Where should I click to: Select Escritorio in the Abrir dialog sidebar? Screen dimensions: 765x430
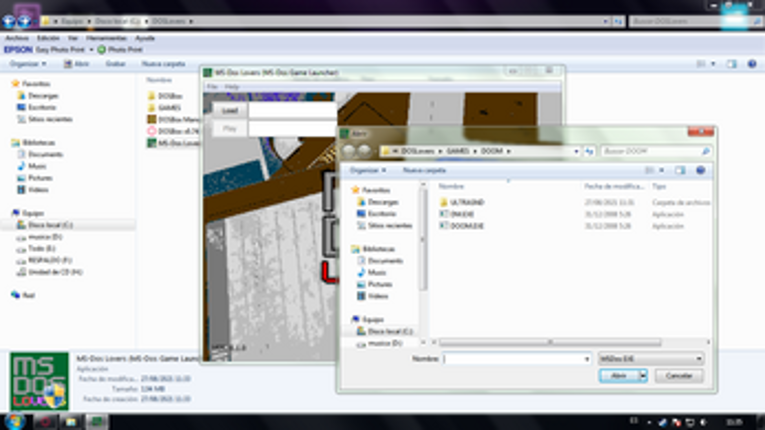376,214
